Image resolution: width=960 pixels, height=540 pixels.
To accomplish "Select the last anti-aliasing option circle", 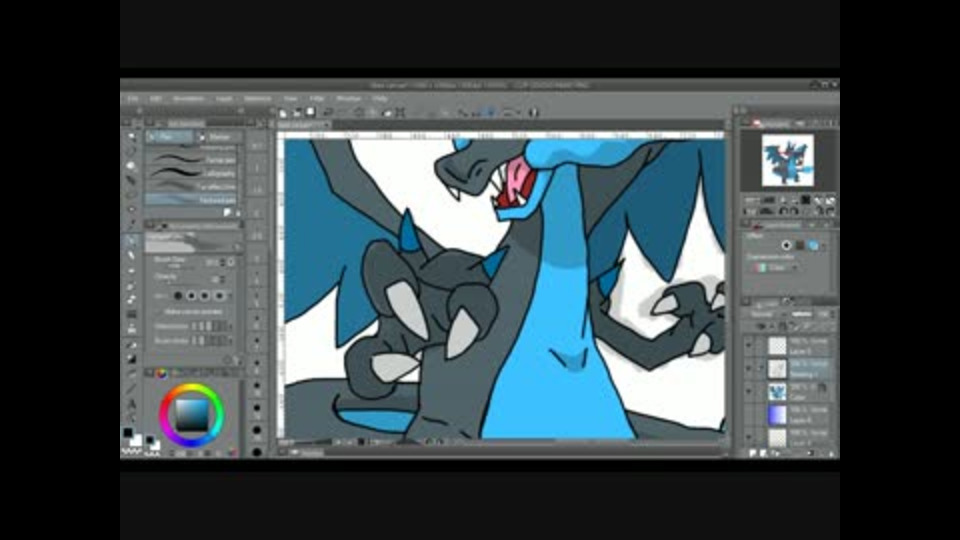I will (x=220, y=296).
